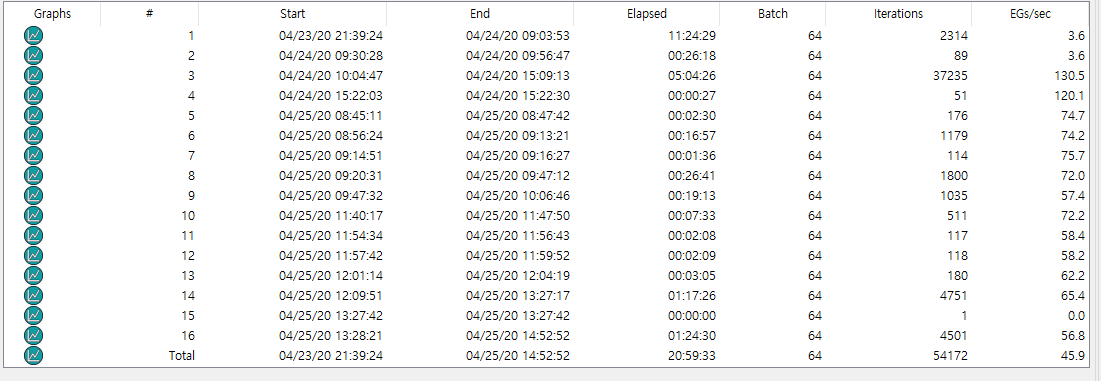The height and width of the screenshot is (388, 1105).
Task: Open the graph icon for session 10
Action: tap(33, 215)
